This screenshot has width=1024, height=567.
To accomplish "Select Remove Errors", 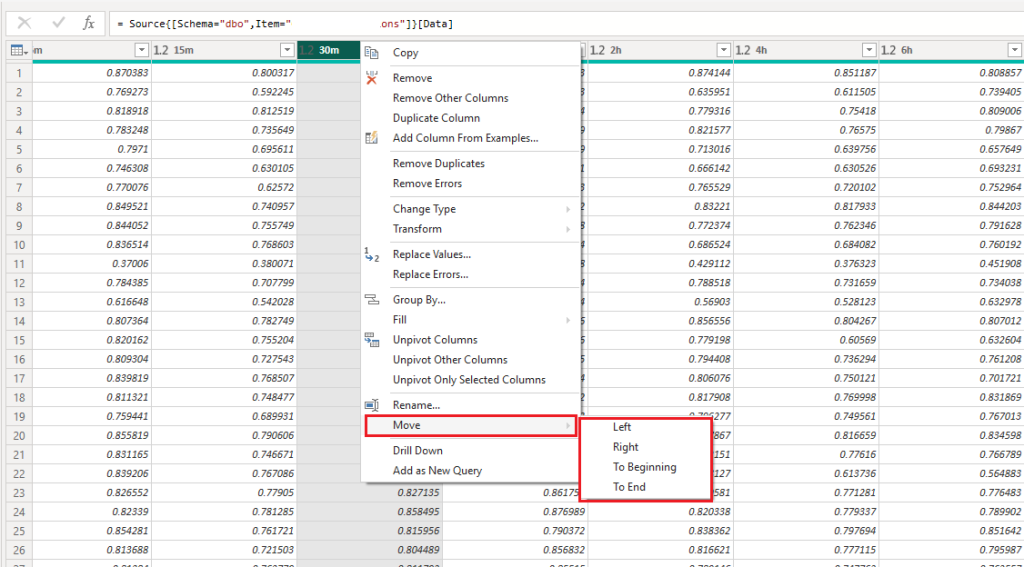I will click(x=427, y=184).
